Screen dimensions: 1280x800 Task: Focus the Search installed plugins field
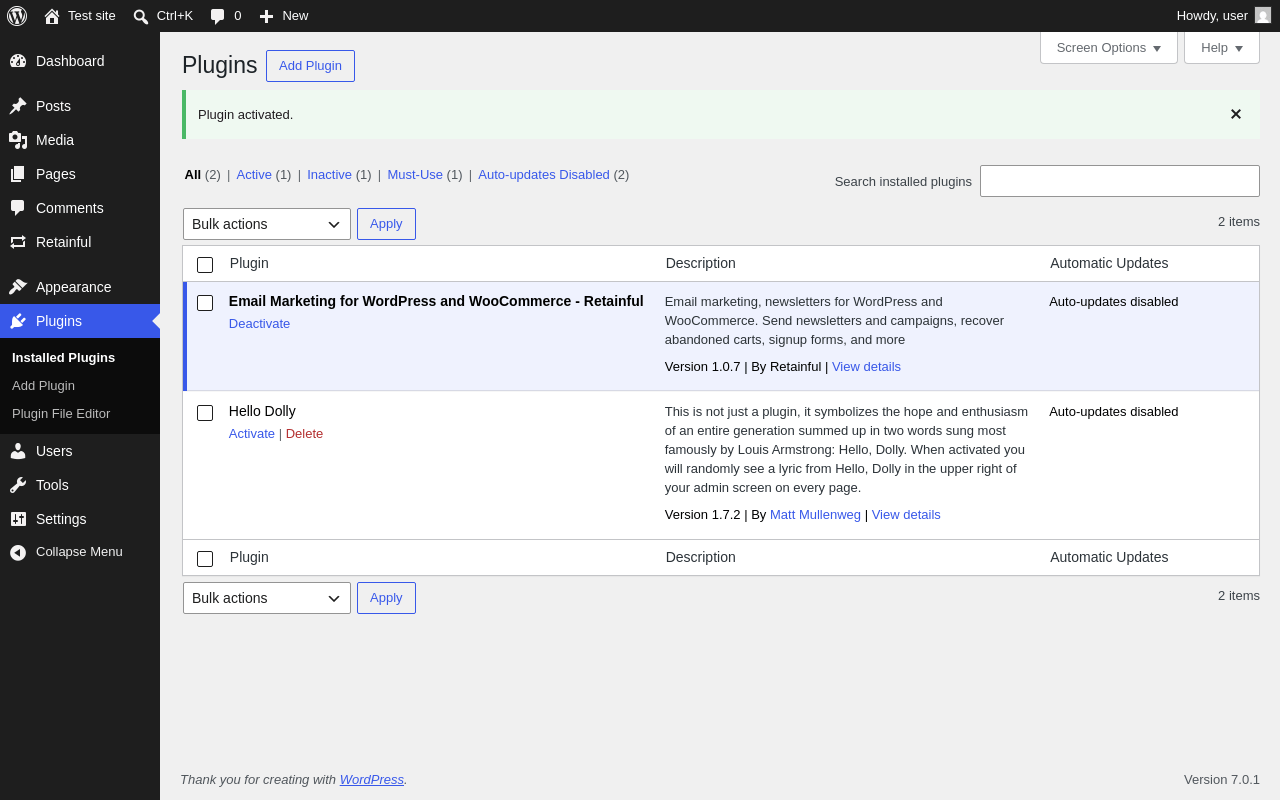1120,181
